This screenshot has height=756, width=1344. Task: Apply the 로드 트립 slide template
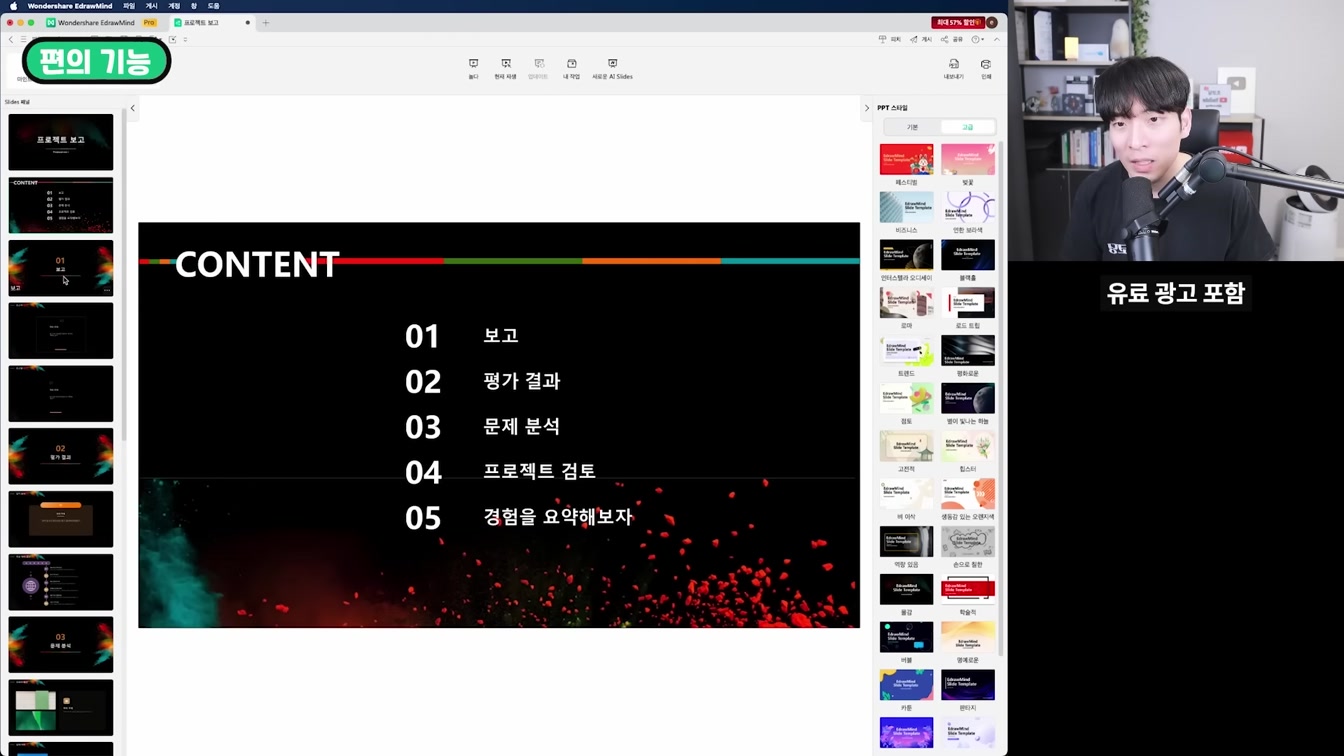click(x=968, y=303)
